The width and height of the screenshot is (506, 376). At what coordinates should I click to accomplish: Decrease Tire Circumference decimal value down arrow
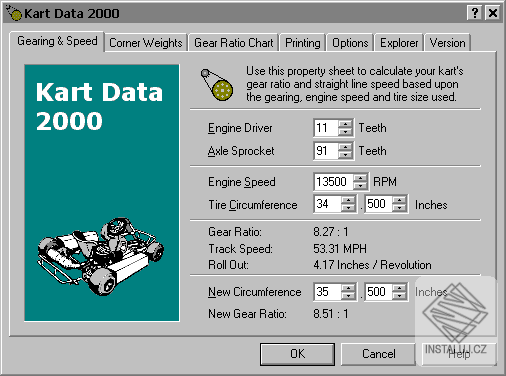pos(400,208)
